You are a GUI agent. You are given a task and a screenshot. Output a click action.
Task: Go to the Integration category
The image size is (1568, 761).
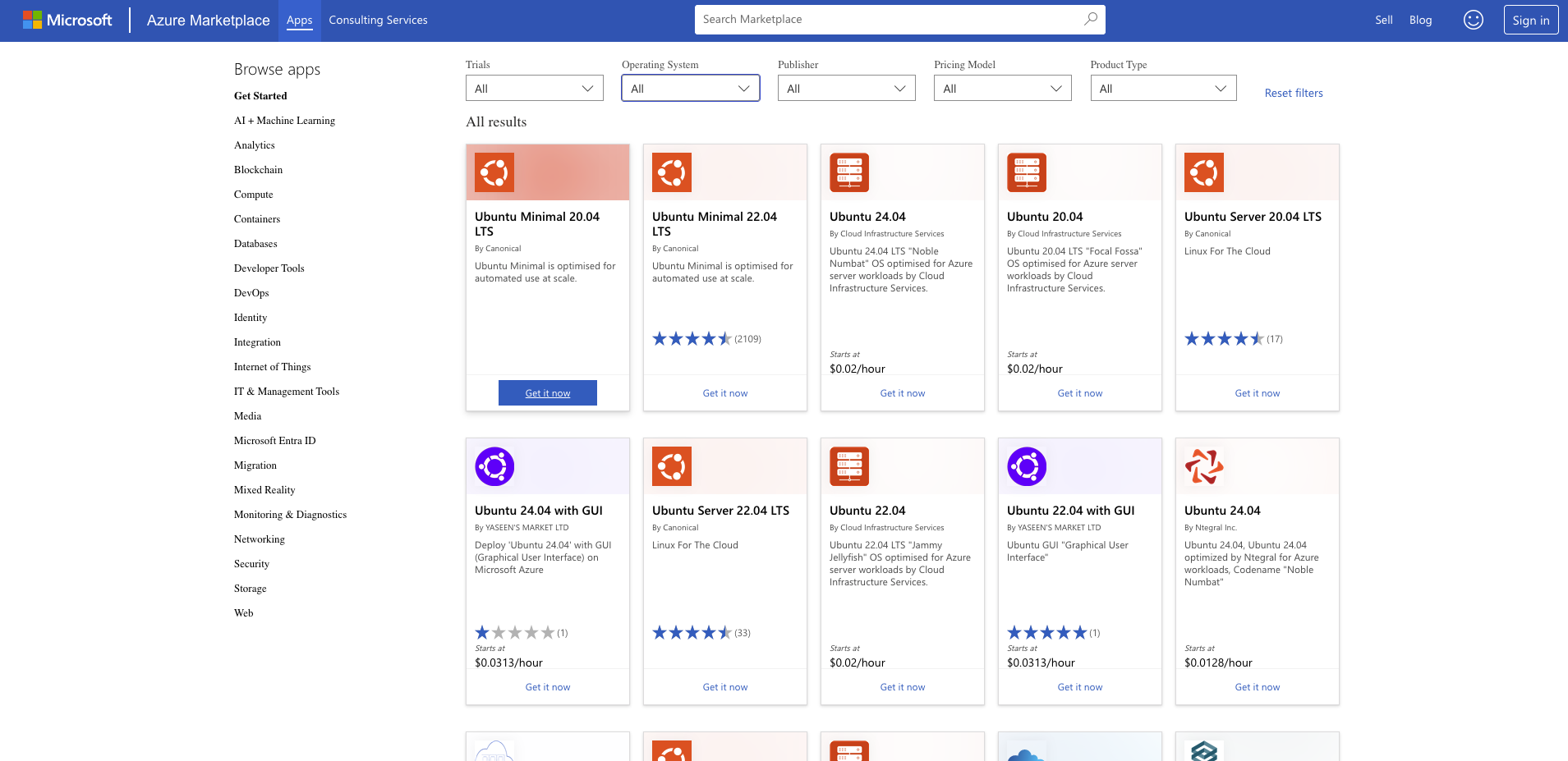(x=257, y=342)
